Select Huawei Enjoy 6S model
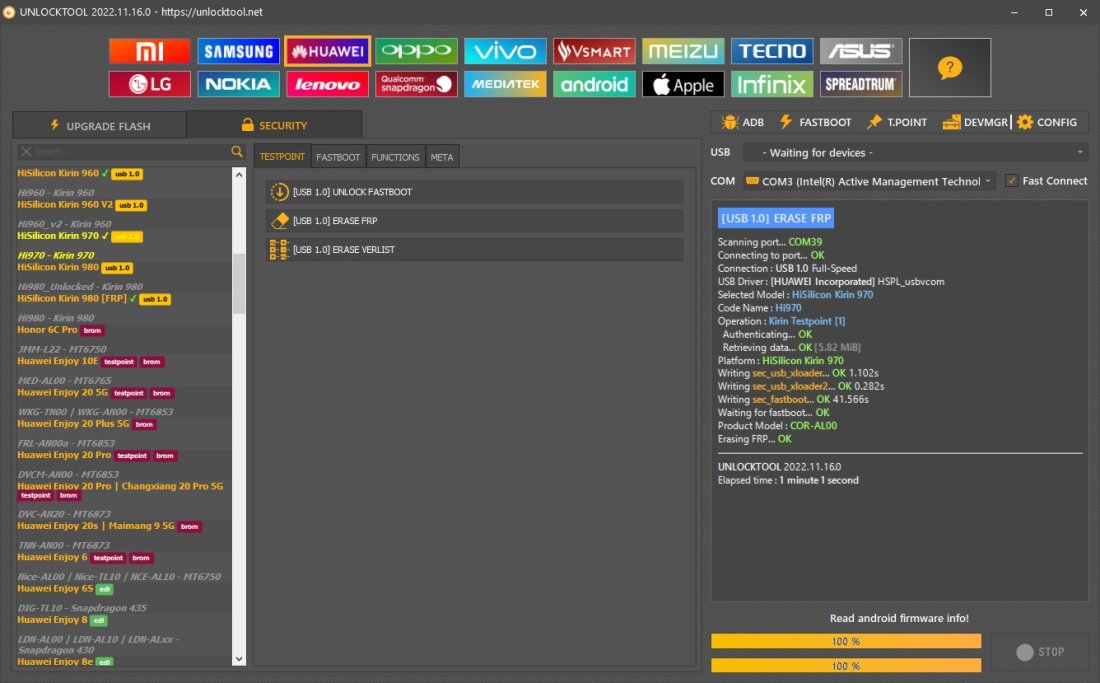This screenshot has width=1100, height=683. [x=55, y=588]
